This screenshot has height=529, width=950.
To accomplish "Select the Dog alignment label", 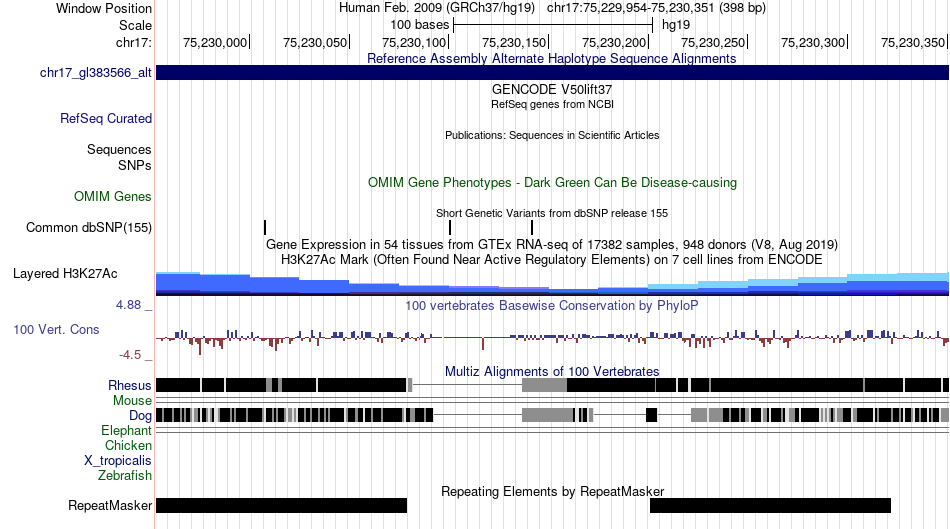I will (140, 416).
